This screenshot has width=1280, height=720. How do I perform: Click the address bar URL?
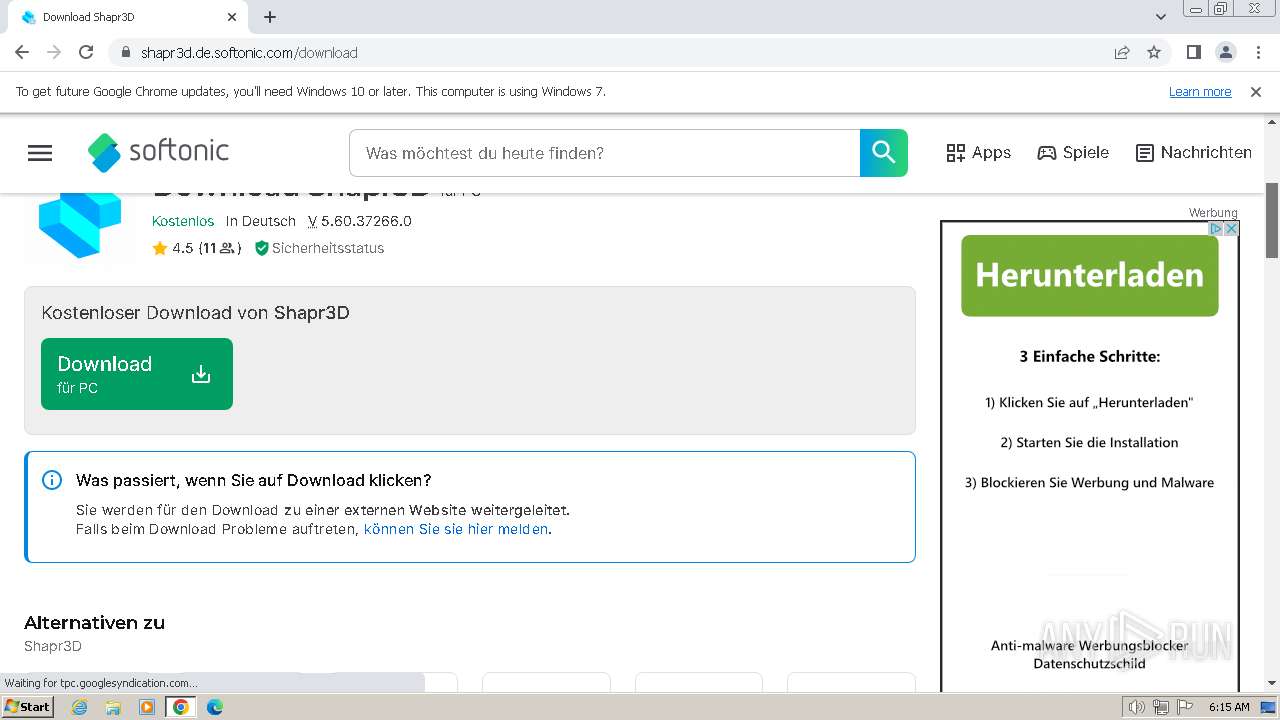(249, 53)
